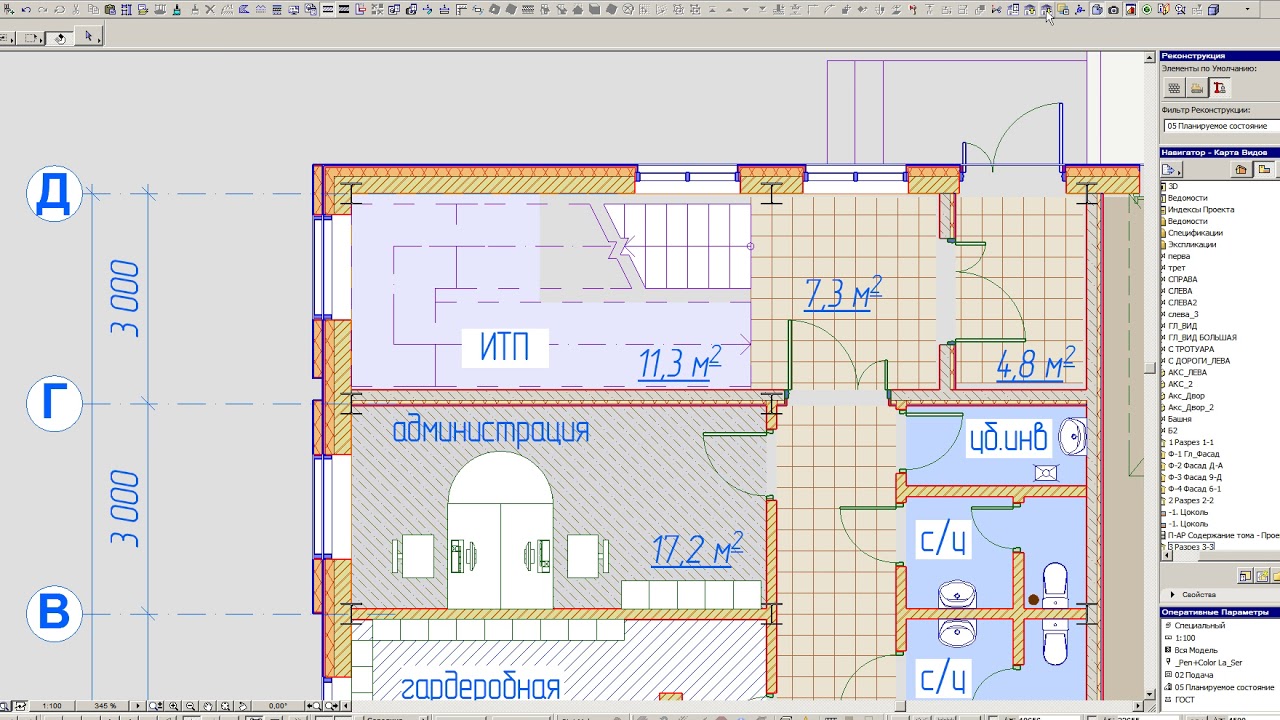
Task: Click the ГОСТ quick option
Action: click(1184, 700)
